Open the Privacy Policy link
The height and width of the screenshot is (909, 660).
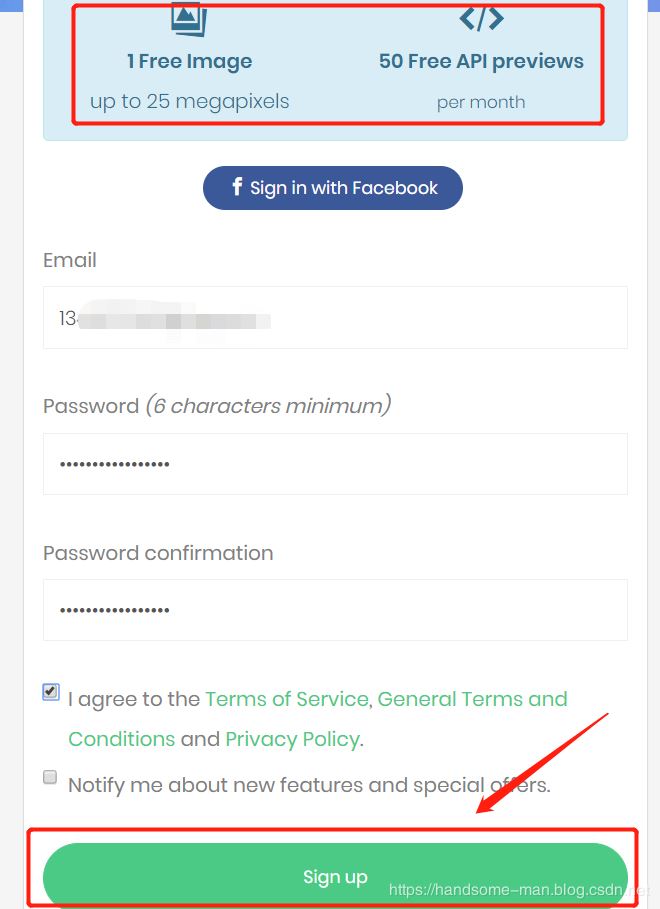(x=292, y=739)
